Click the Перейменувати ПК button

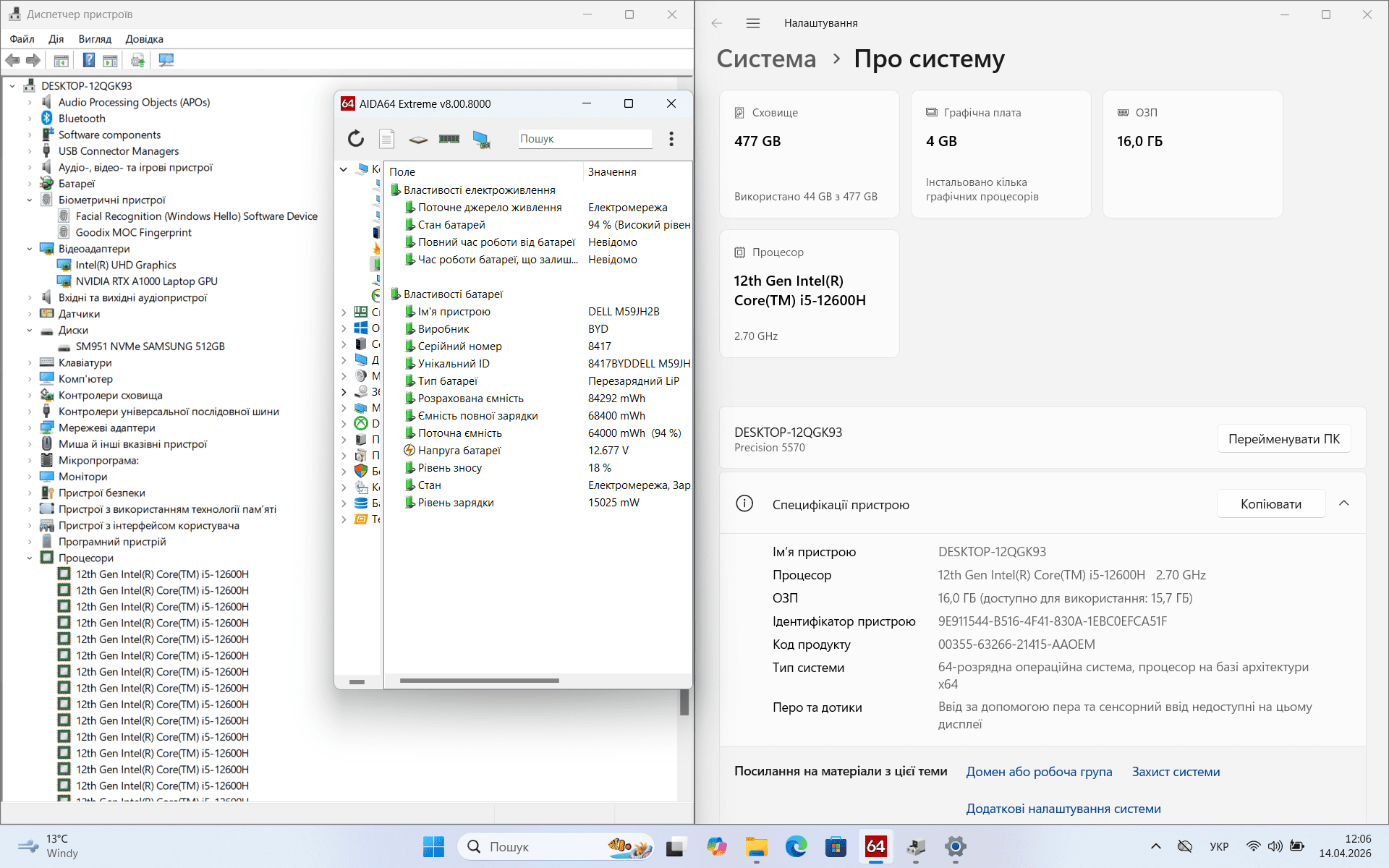click(x=1283, y=439)
